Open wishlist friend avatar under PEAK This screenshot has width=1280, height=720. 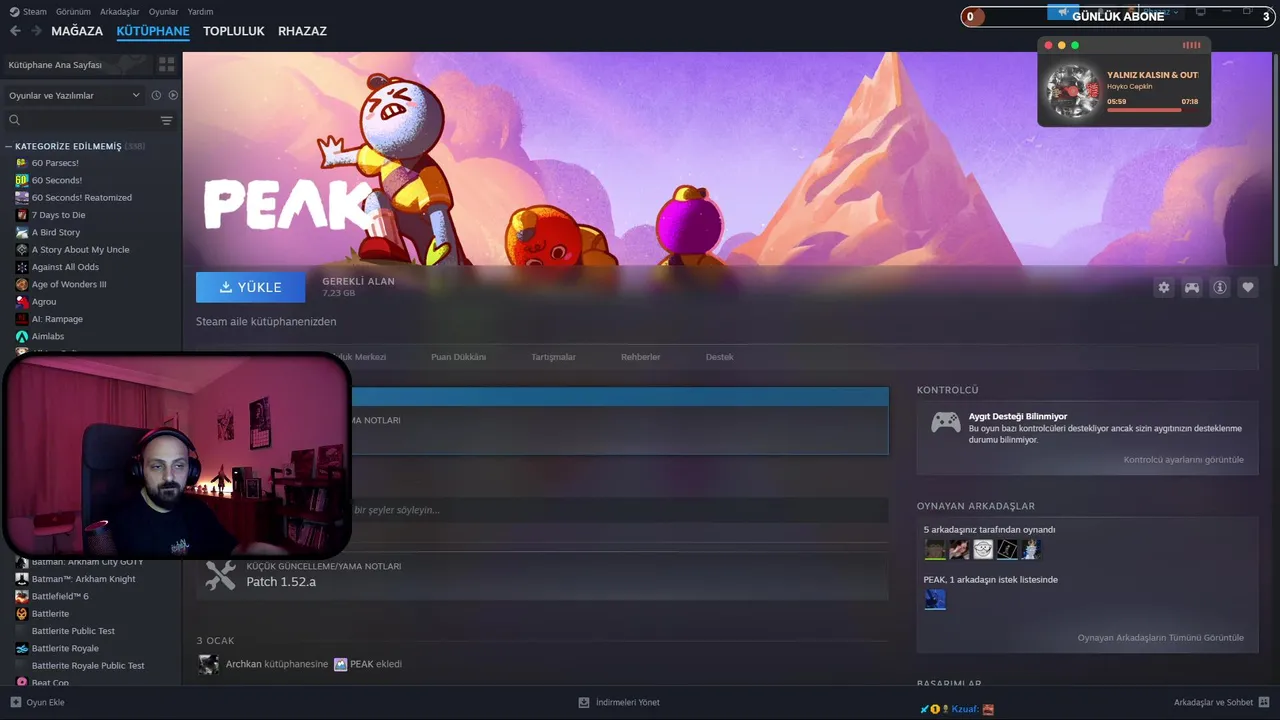tap(935, 599)
